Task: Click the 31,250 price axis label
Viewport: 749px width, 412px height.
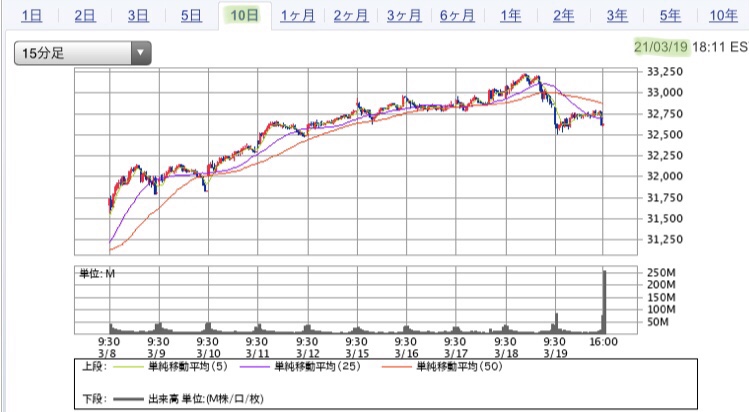Action: tap(664, 239)
